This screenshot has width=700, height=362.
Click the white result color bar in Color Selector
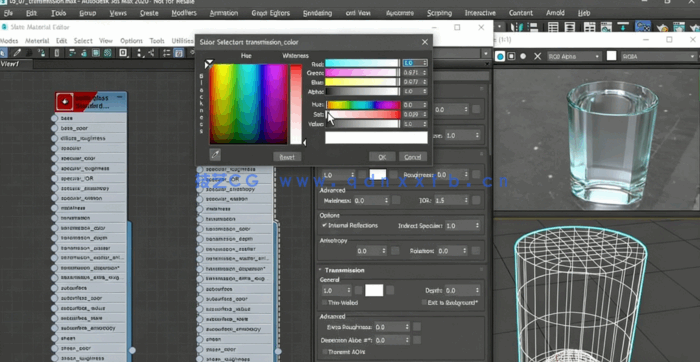click(376, 137)
